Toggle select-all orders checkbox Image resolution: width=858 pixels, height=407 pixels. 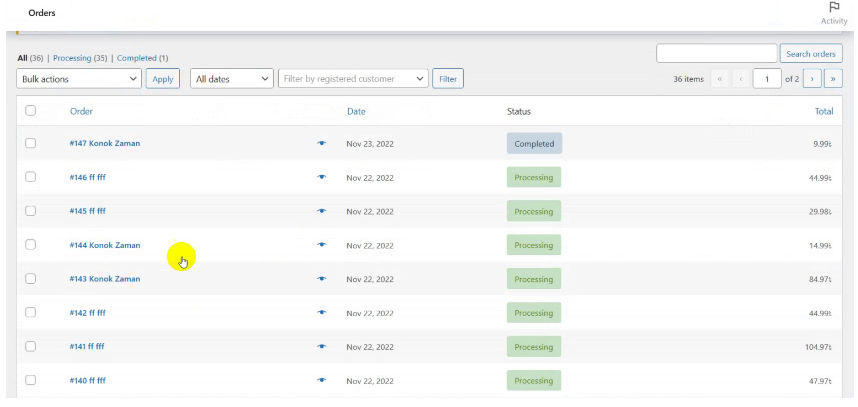pos(31,111)
